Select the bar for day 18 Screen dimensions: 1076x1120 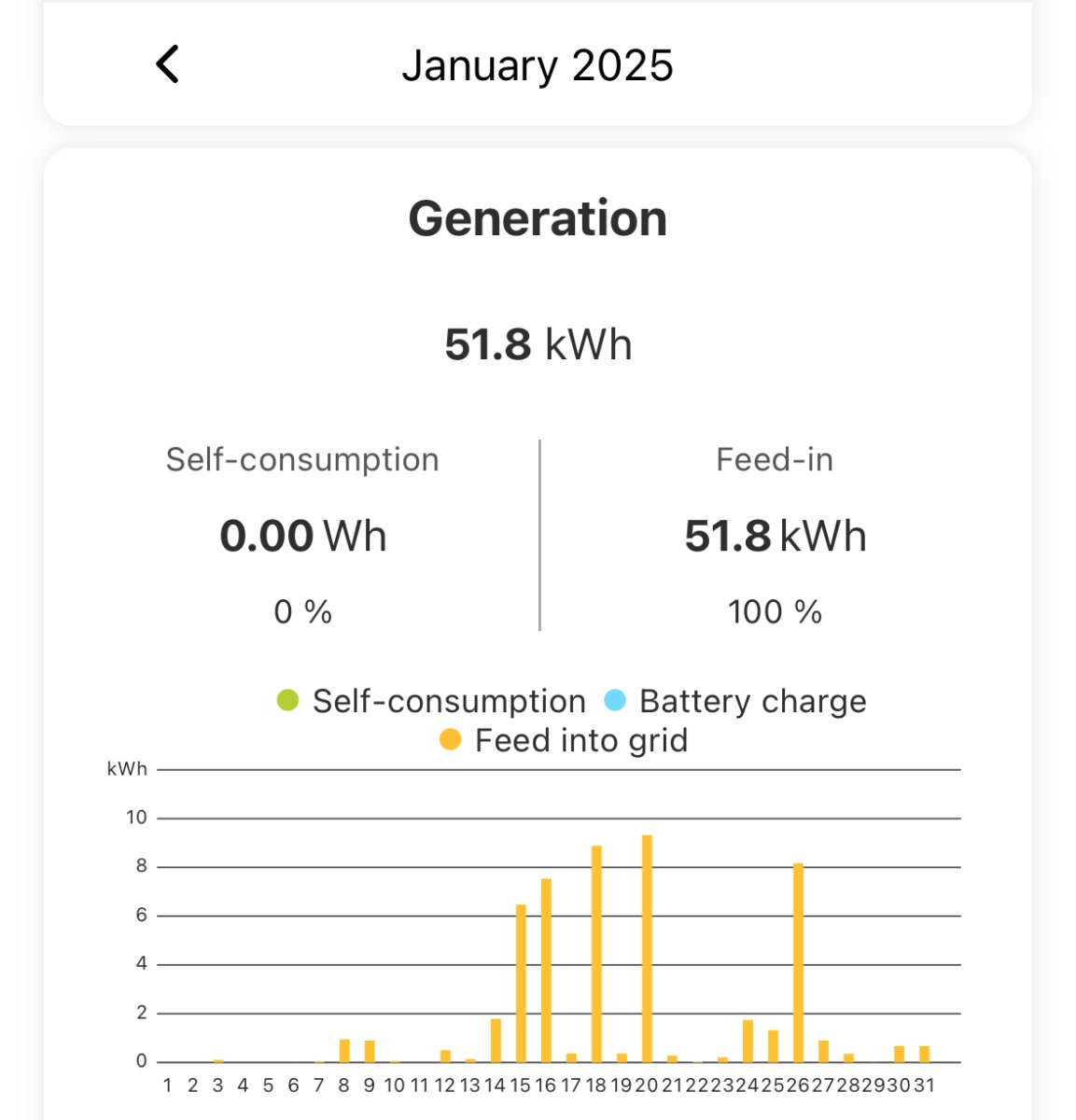pos(596,954)
